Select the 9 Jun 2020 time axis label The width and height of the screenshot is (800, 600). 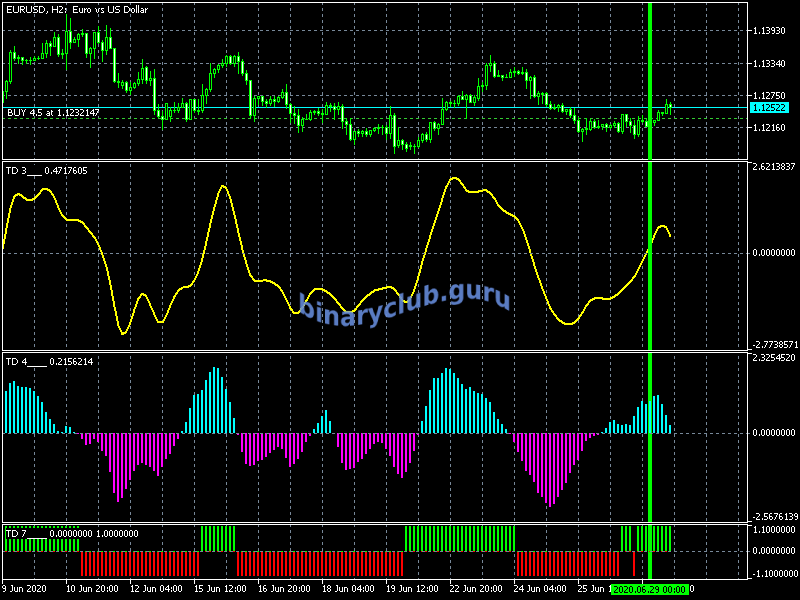tap(27, 589)
